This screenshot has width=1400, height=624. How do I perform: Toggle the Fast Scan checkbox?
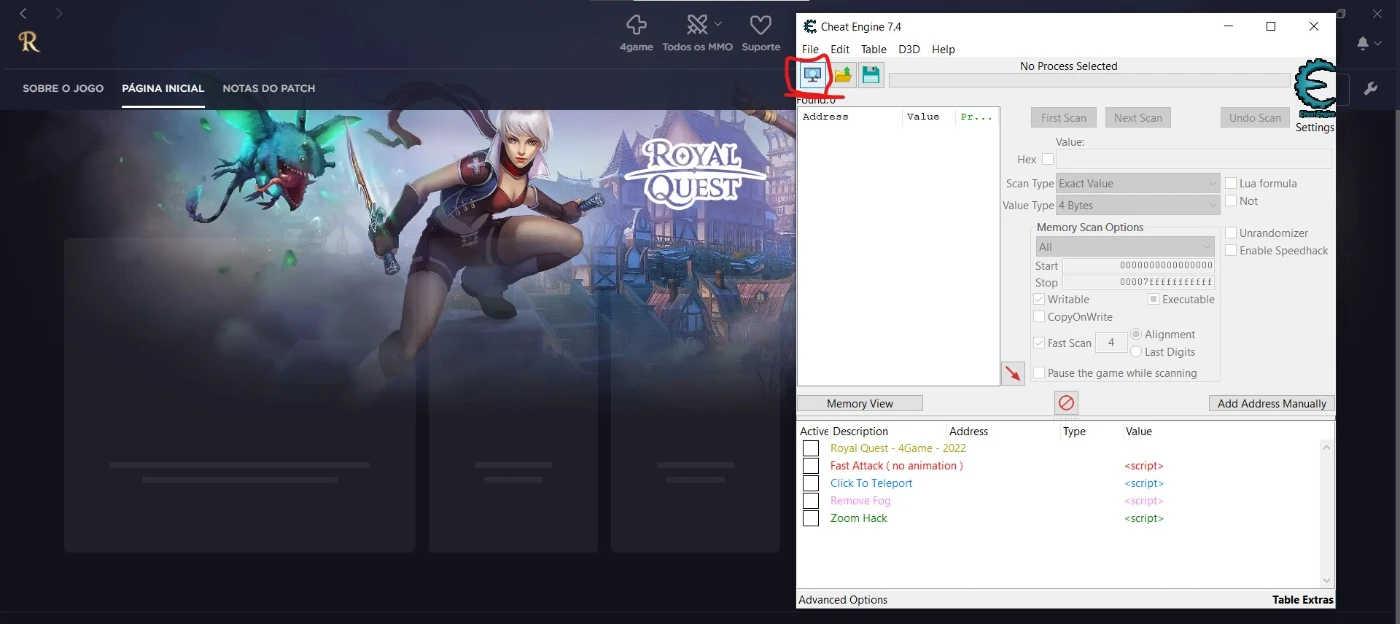(1039, 343)
